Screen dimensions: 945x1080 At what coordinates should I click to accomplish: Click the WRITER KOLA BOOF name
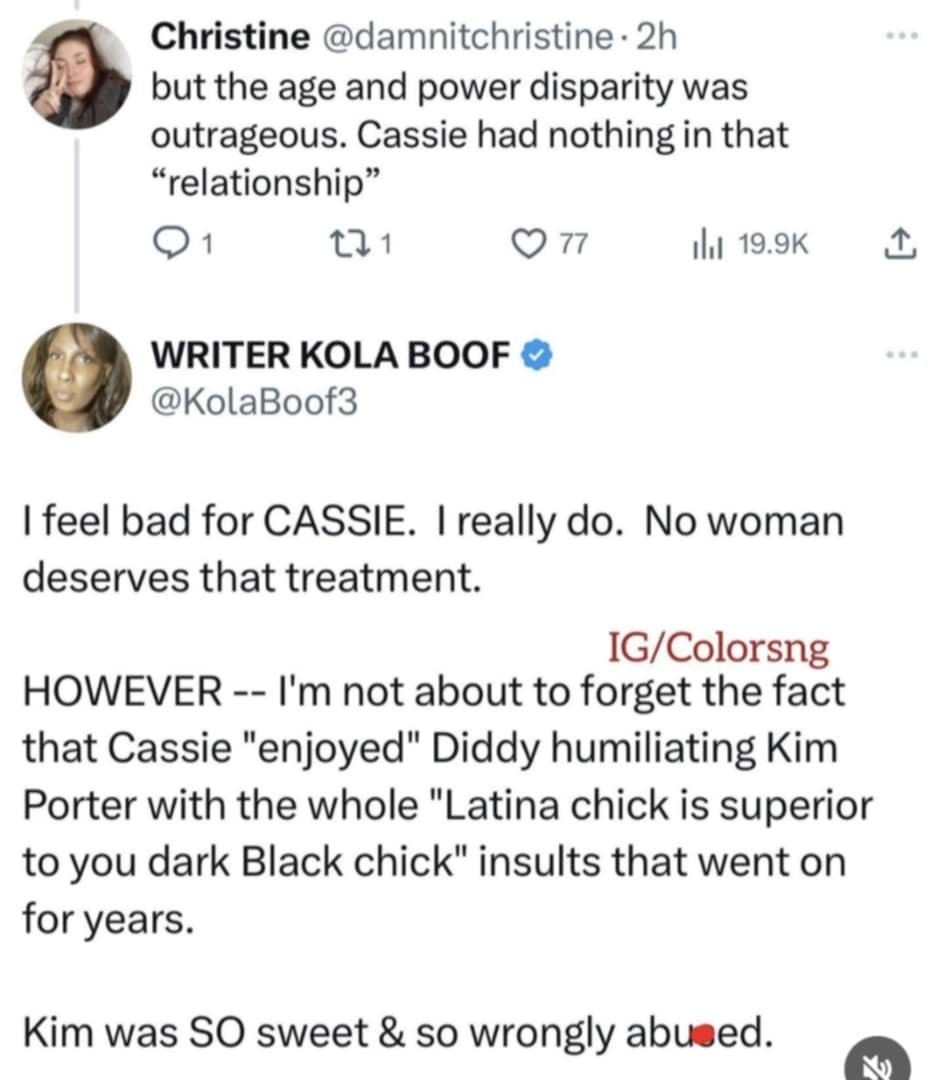331,354
